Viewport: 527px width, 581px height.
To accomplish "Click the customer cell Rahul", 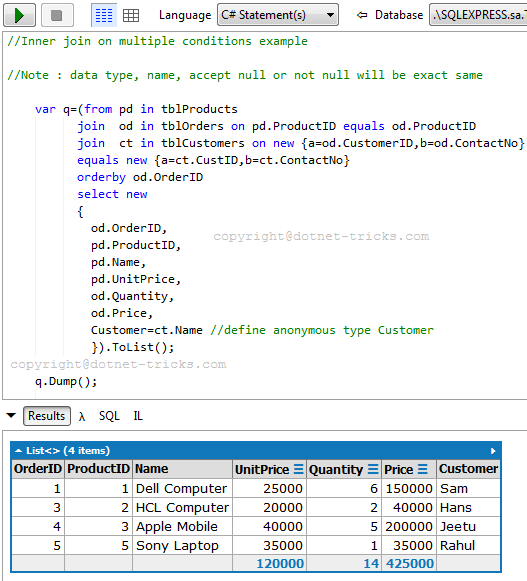I will click(x=468, y=545).
